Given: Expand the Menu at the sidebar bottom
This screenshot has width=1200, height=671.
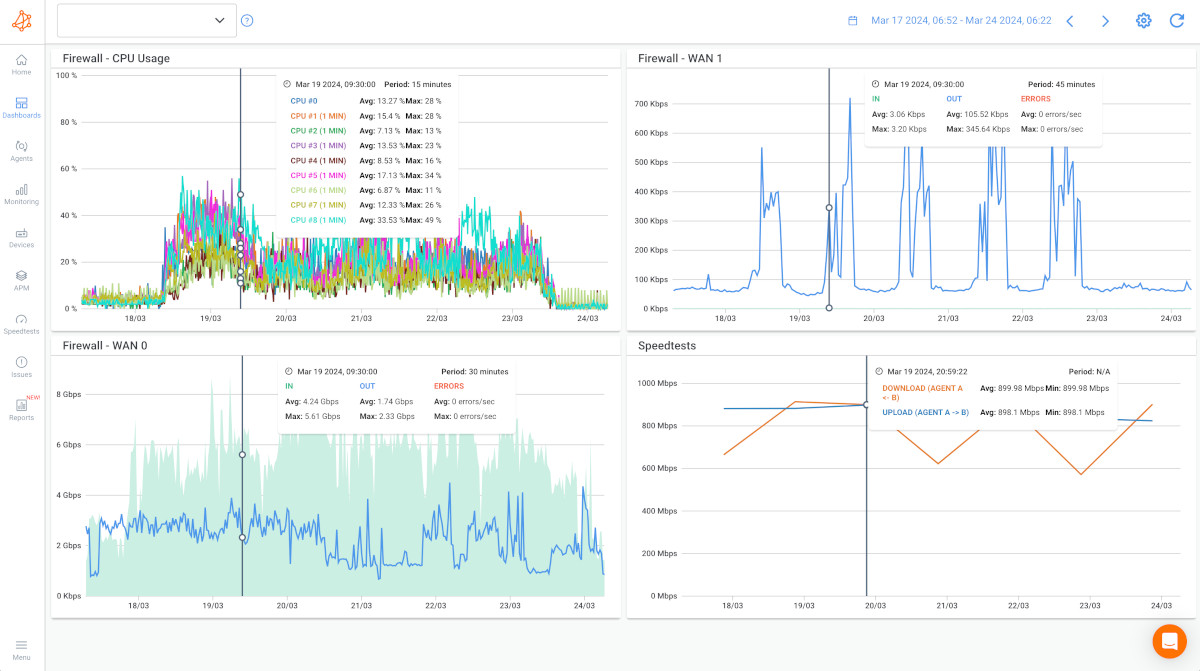Looking at the screenshot, I should pyautogui.click(x=20, y=645).
